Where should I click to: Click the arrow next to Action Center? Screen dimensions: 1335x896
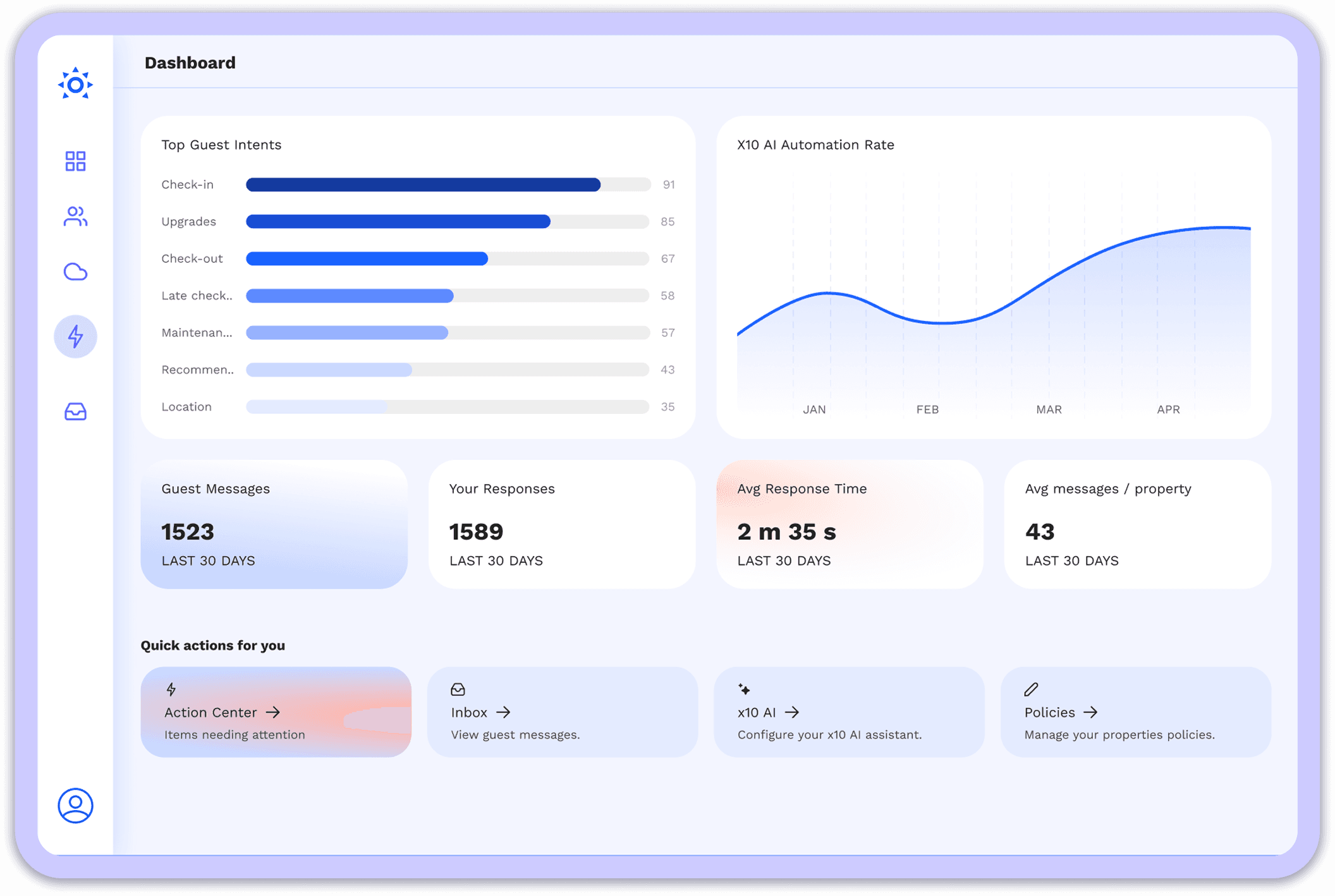click(273, 712)
